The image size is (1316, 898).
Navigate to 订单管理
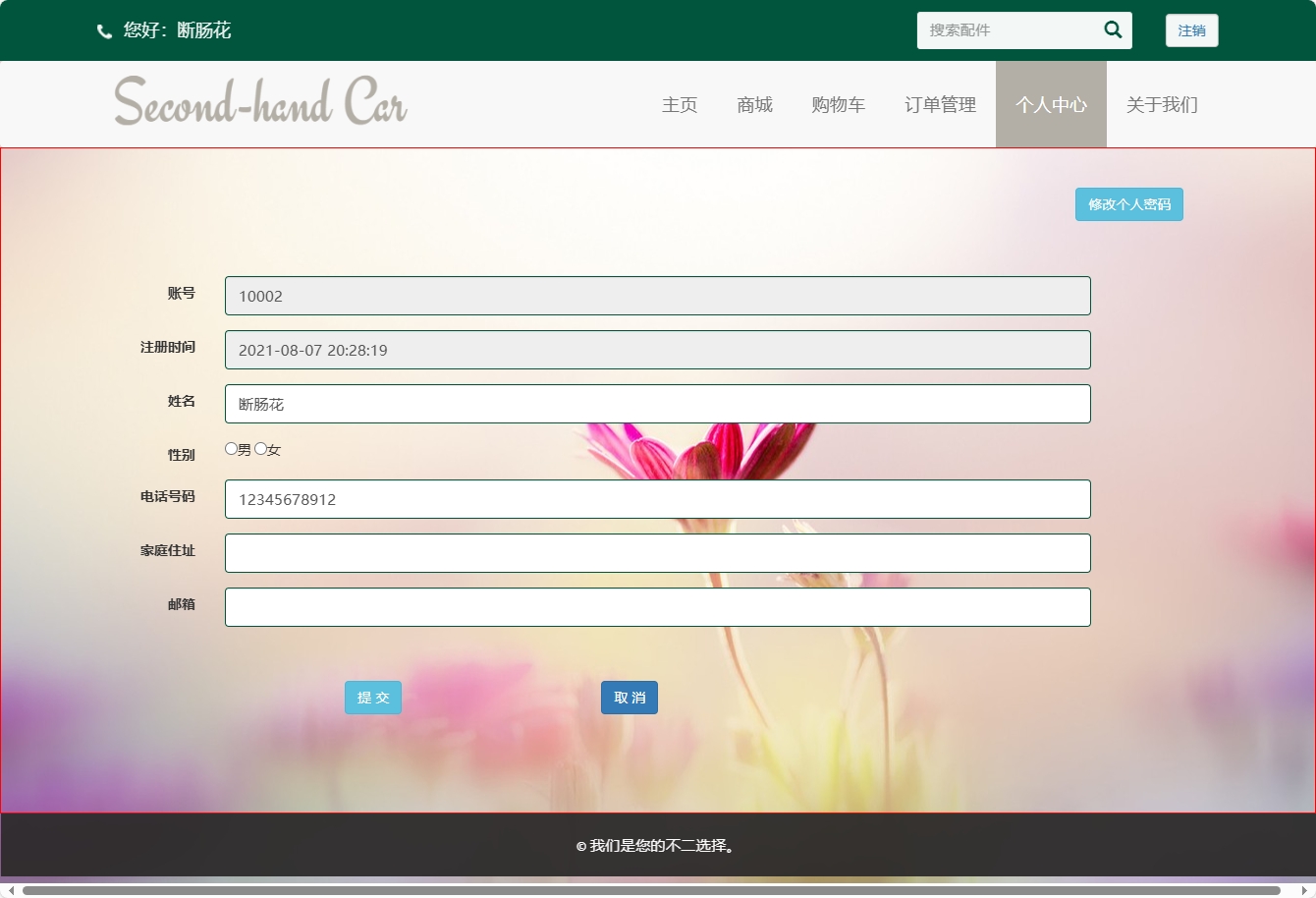tap(940, 105)
